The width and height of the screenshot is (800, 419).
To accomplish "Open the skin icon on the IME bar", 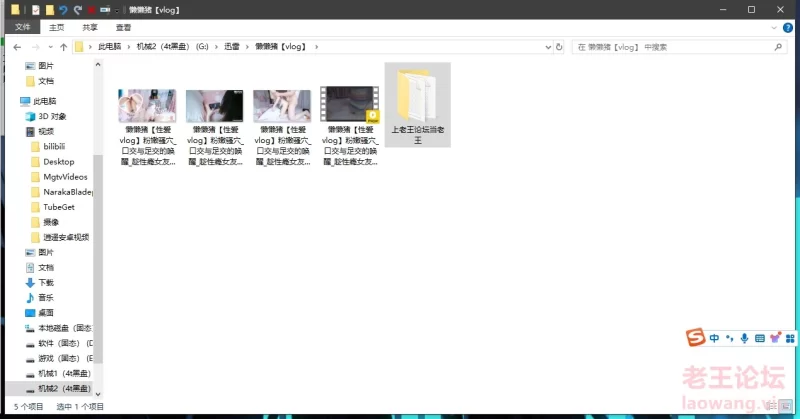I will [775, 338].
